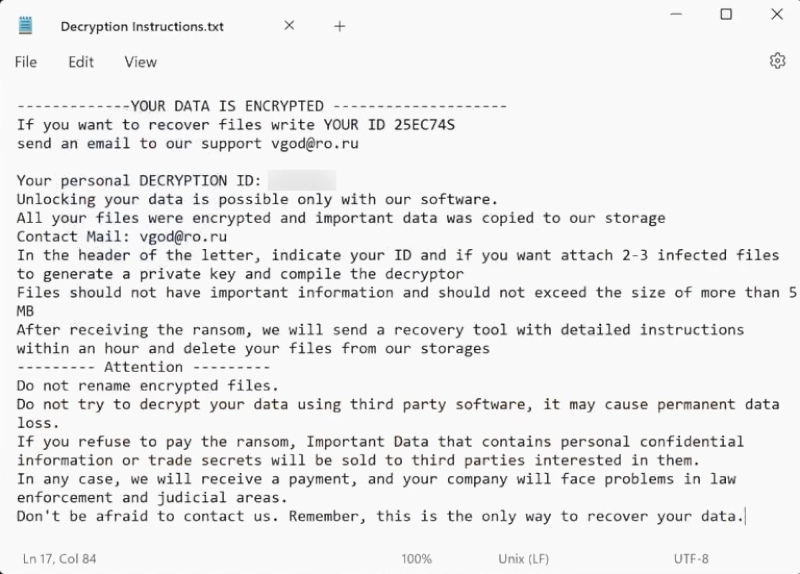This screenshot has width=800, height=574.
Task: Close the Decryption Instructions.txt tab
Action: coord(289,26)
